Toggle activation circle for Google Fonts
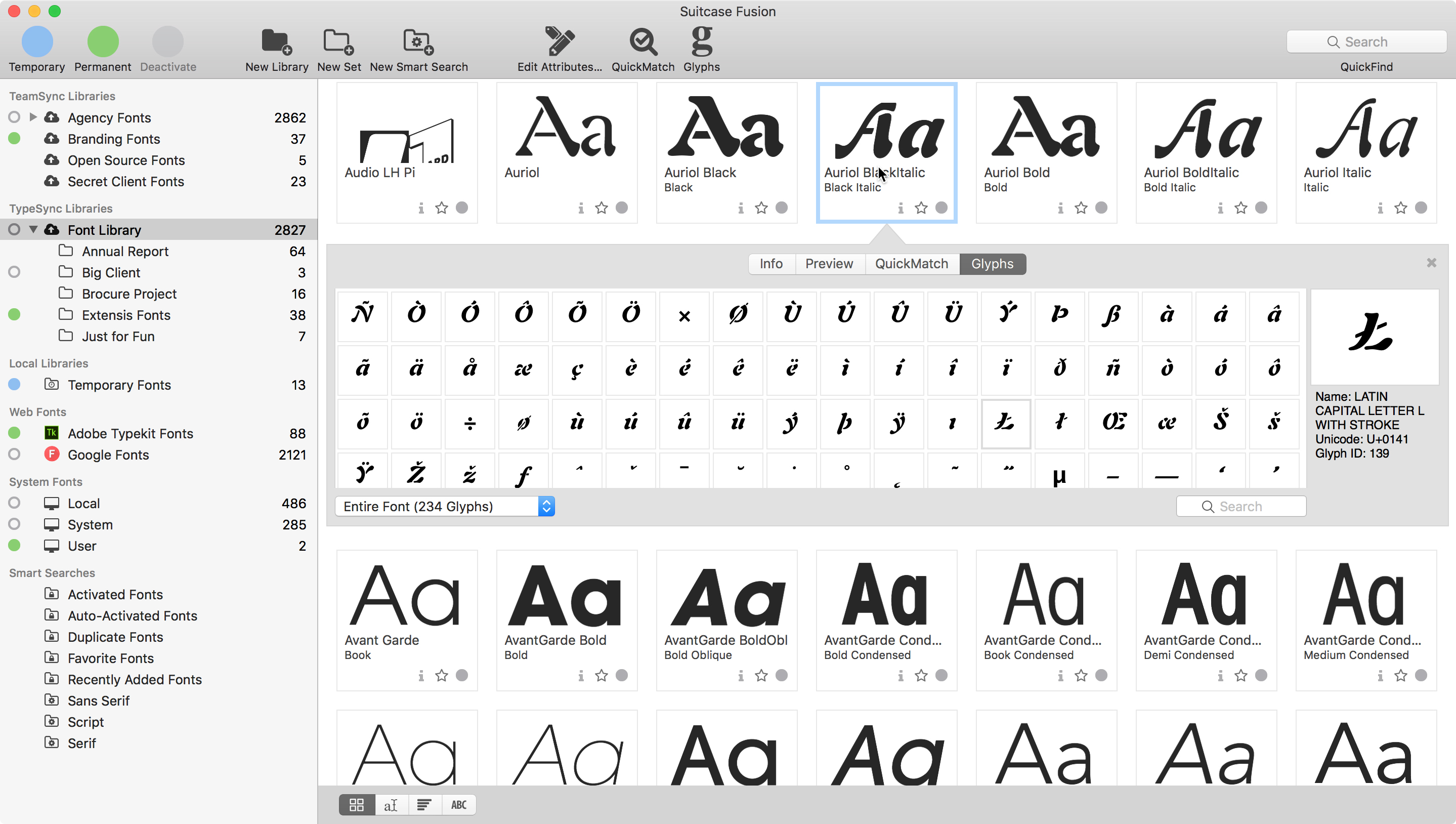 14,455
